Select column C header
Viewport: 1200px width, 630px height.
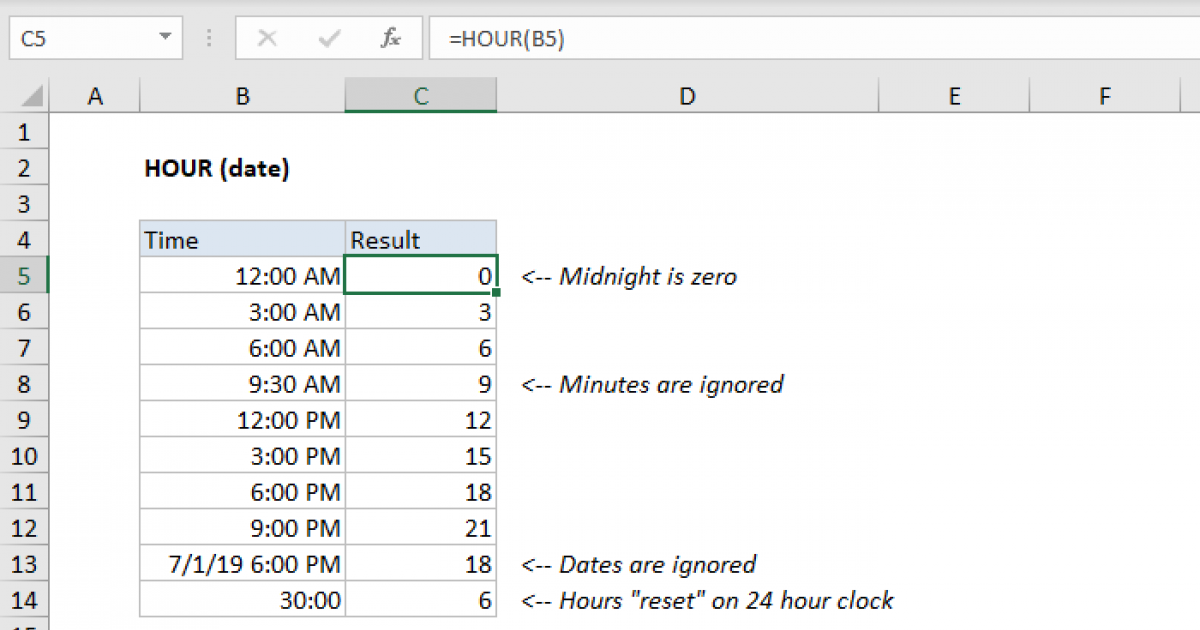click(420, 95)
